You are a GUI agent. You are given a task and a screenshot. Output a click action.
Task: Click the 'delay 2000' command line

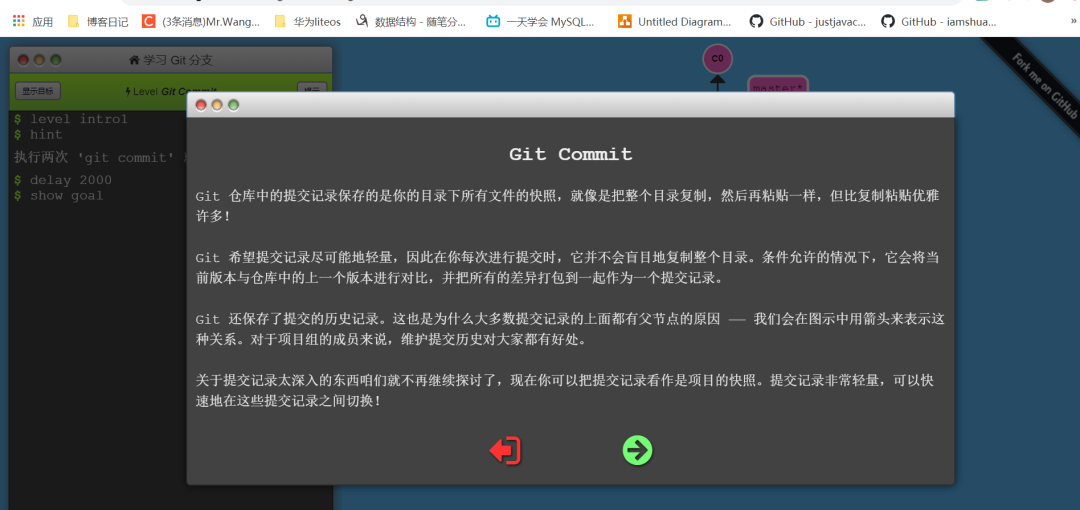coord(63,180)
